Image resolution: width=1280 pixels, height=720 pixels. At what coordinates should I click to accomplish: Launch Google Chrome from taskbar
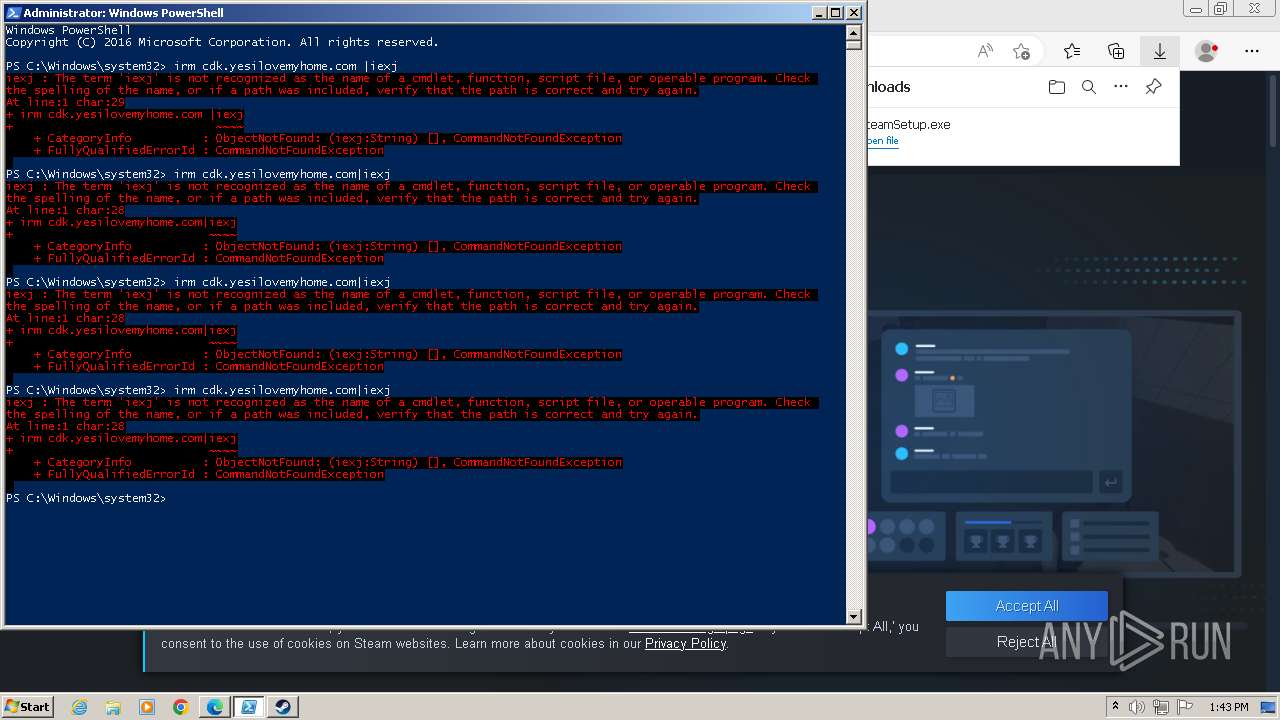pos(181,707)
